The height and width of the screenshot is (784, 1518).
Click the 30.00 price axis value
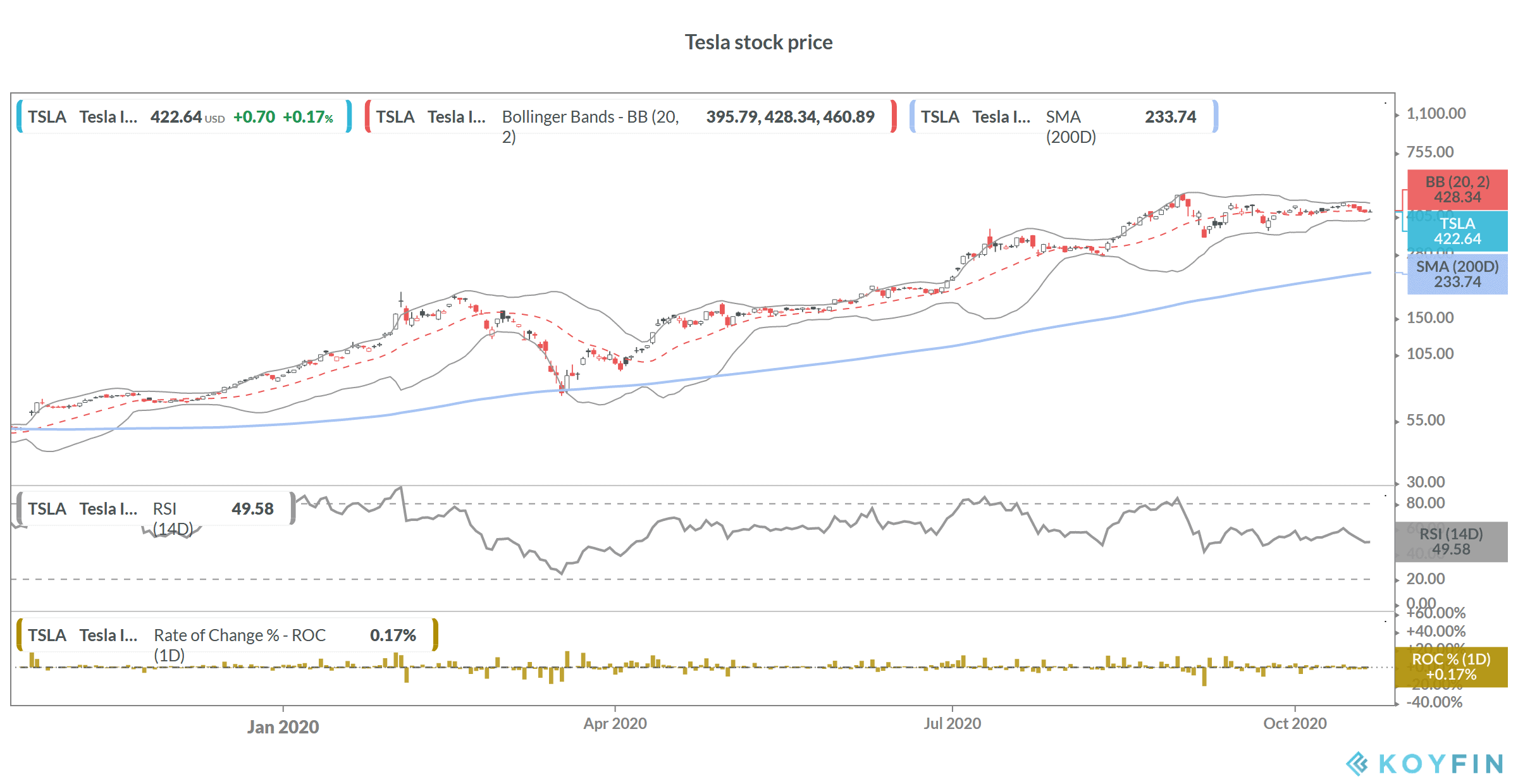tap(1426, 482)
